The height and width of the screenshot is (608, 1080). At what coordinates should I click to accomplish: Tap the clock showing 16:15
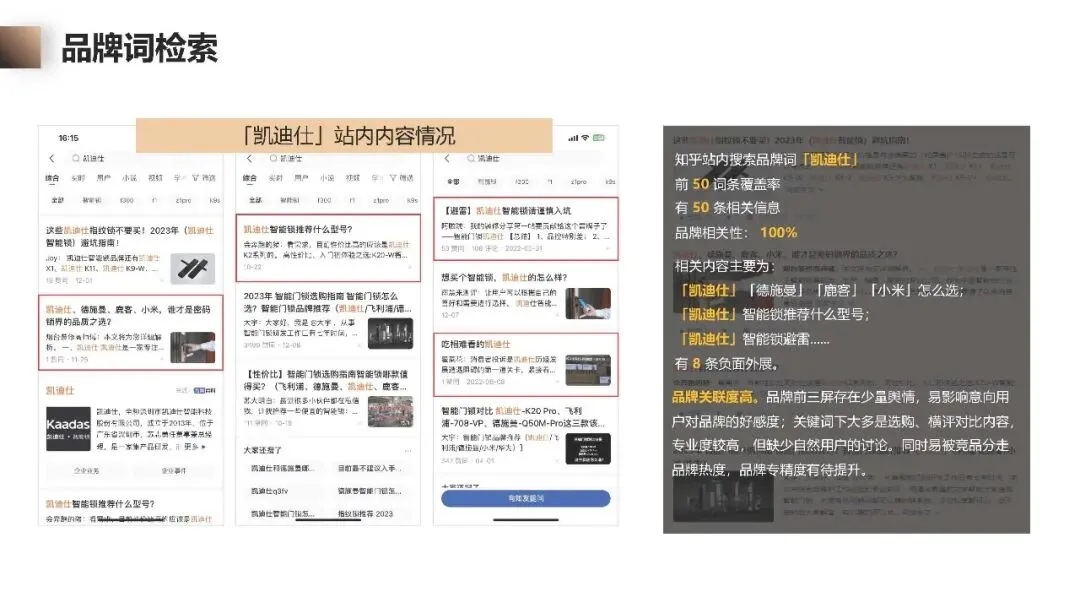pos(66,138)
